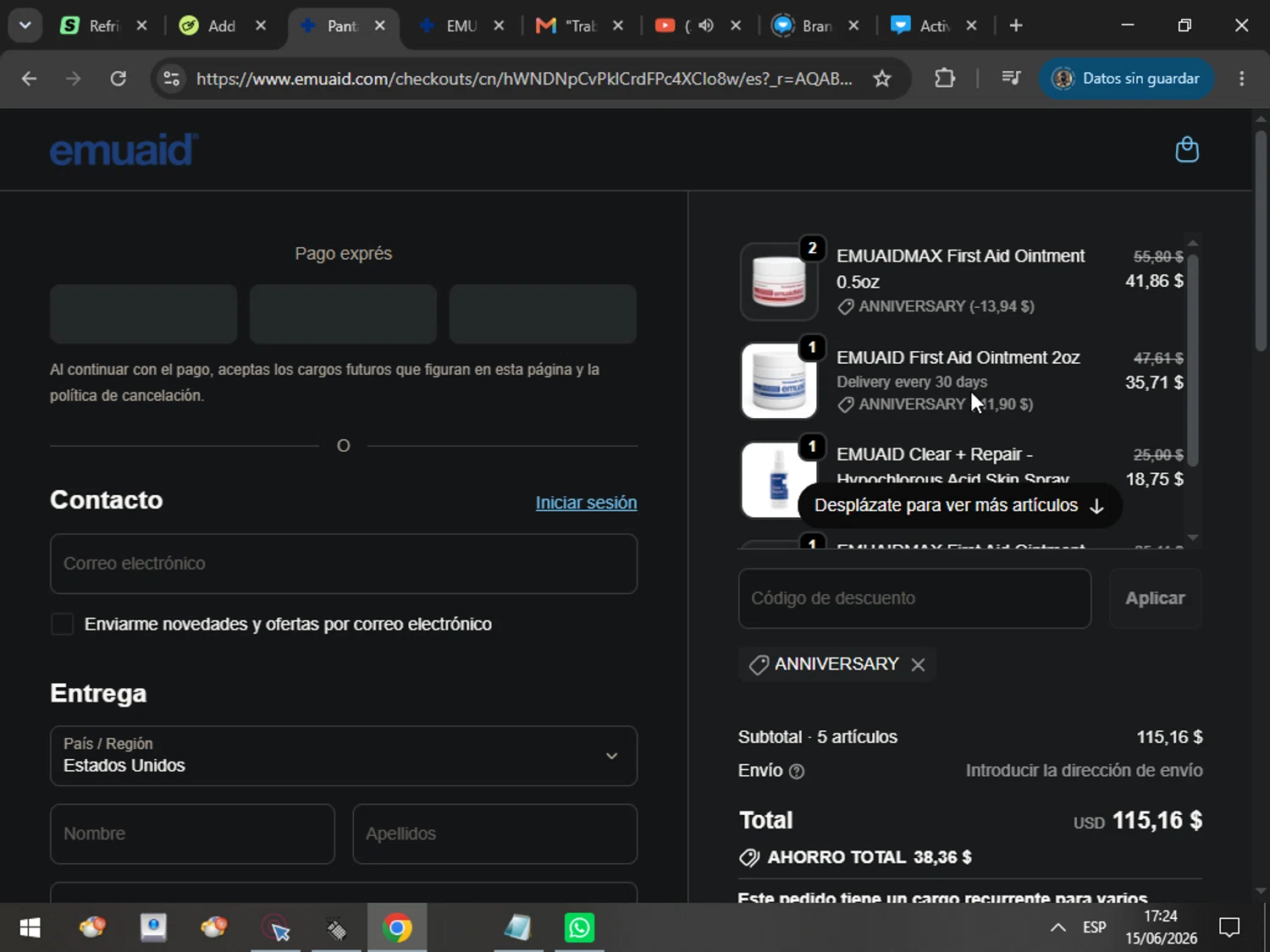
Task: Close the Refri tab
Action: pos(142,25)
